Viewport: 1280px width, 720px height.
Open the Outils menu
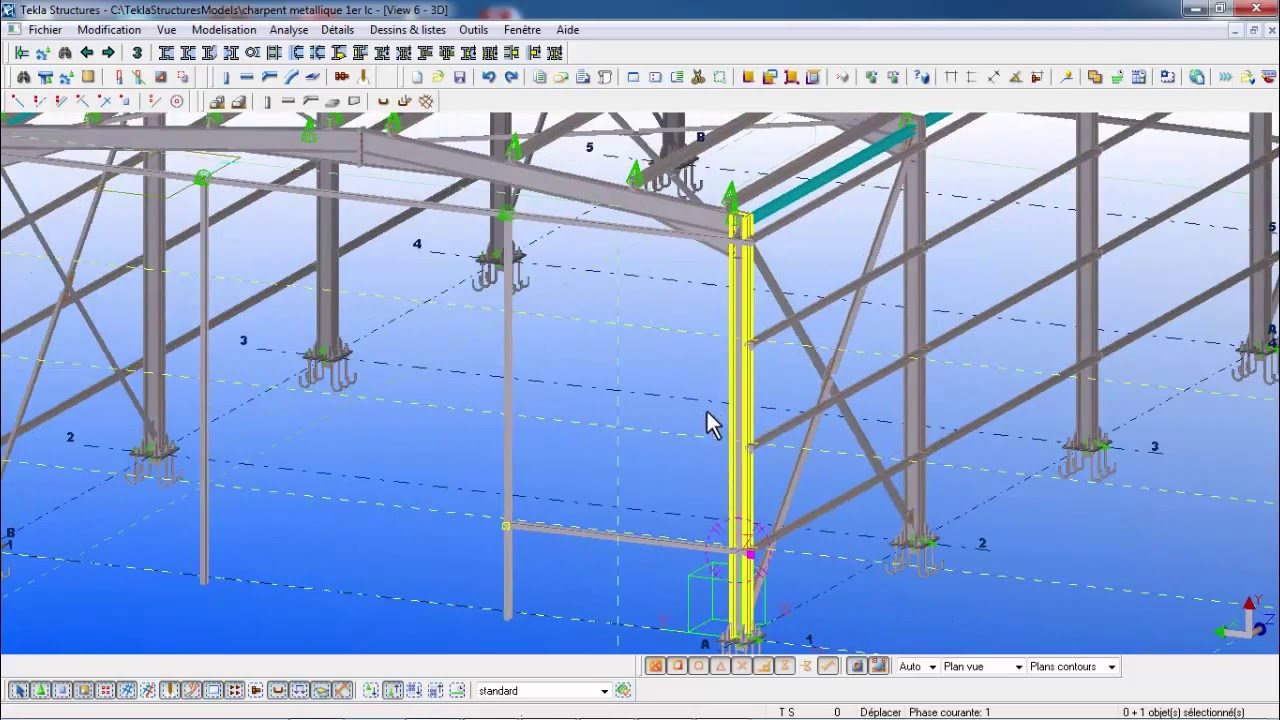473,30
